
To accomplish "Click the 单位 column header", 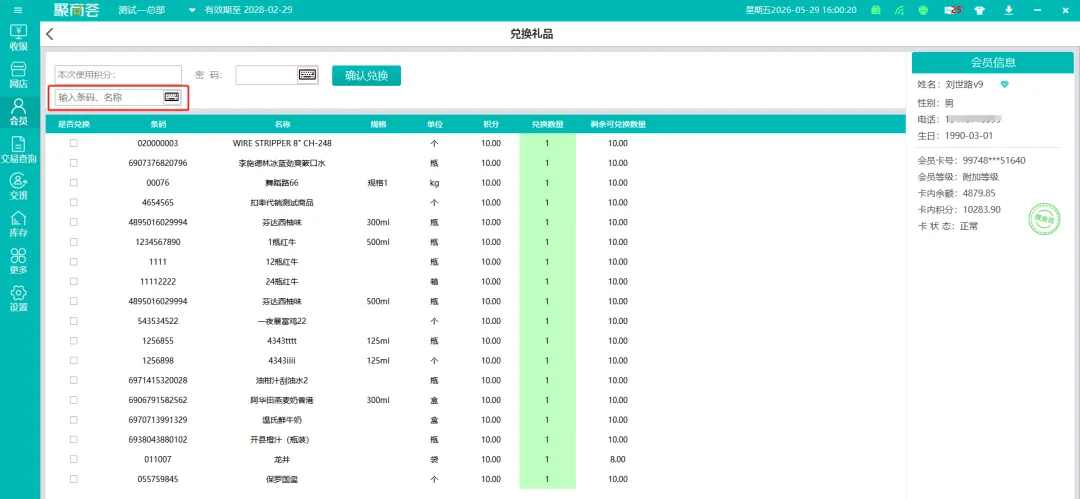I will [x=434, y=125].
